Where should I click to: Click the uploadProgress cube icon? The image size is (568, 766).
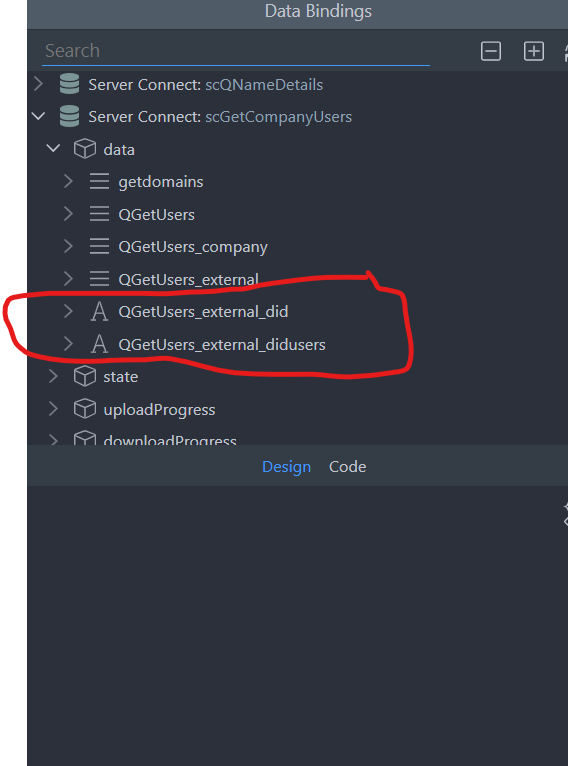click(84, 409)
